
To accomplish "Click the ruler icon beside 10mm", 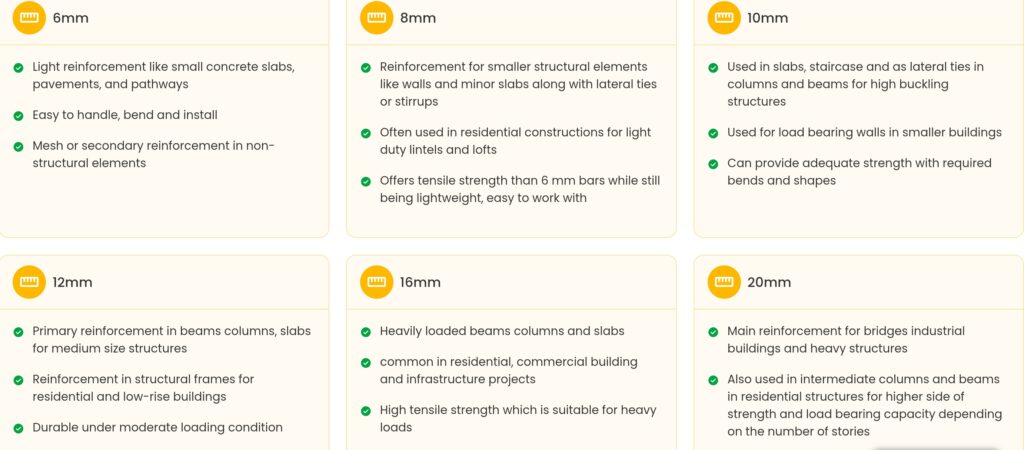I will pyautogui.click(x=724, y=18).
